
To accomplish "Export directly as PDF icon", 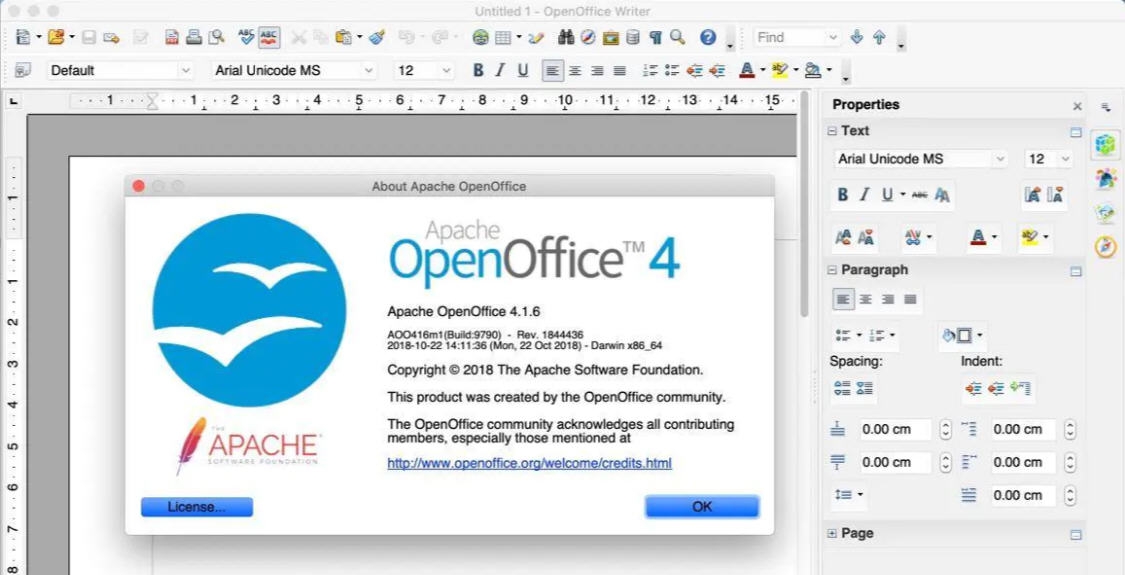I will [x=172, y=37].
